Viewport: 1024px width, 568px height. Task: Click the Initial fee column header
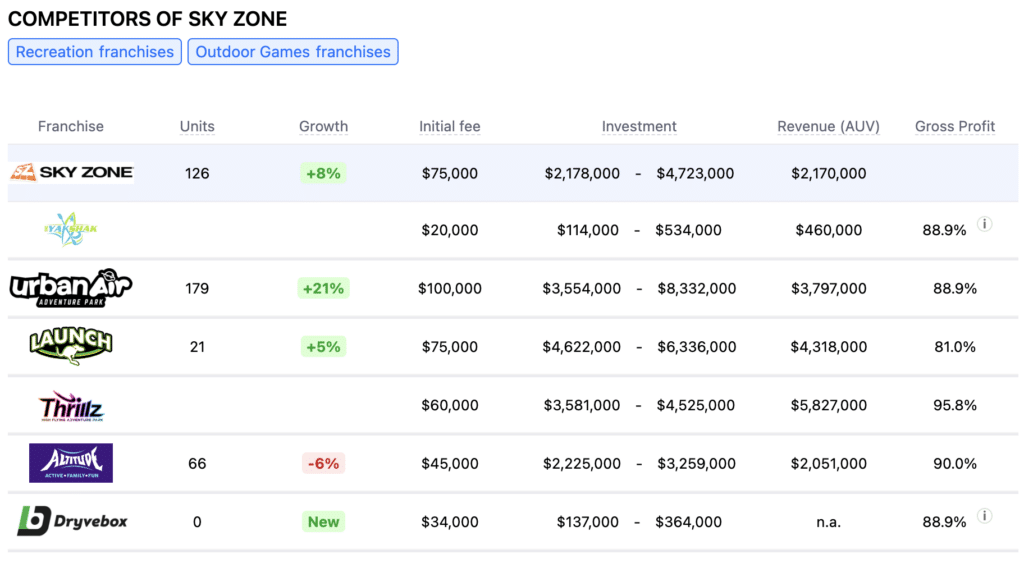(x=449, y=126)
